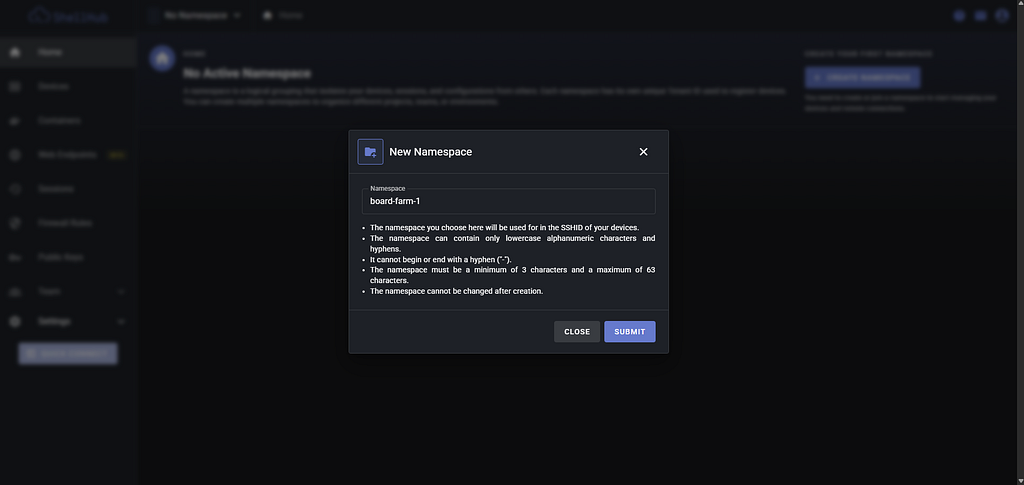The width and height of the screenshot is (1024, 485).
Task: Click the Sessions icon in the sidebar
Action: pos(14,189)
